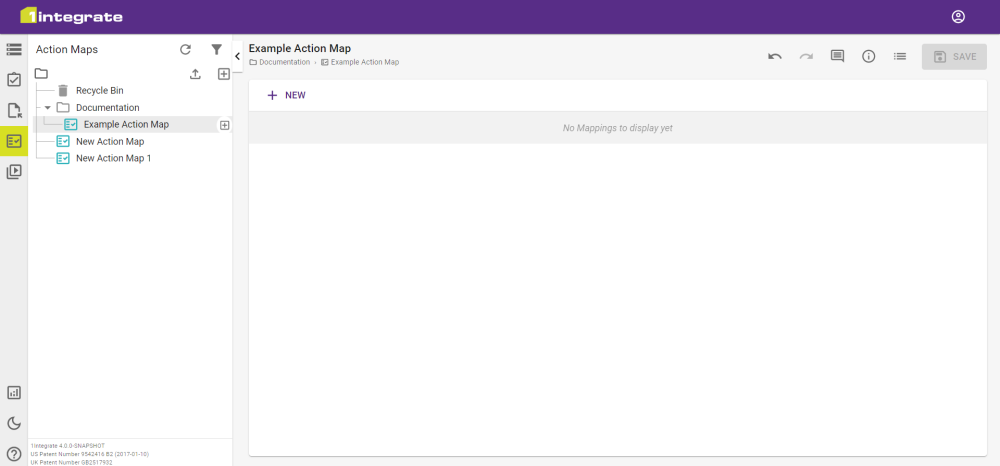Click Documentation breadcrumb link
The height and width of the screenshot is (466, 1000).
pyautogui.click(x=284, y=63)
